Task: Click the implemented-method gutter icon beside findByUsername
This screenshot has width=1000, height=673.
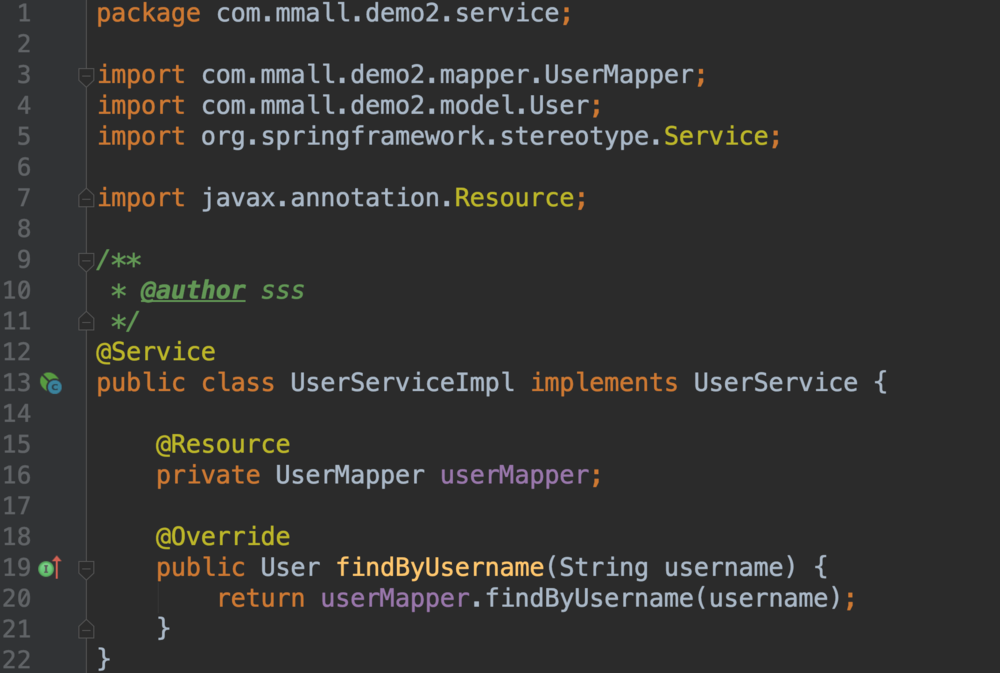Action: pos(50,568)
